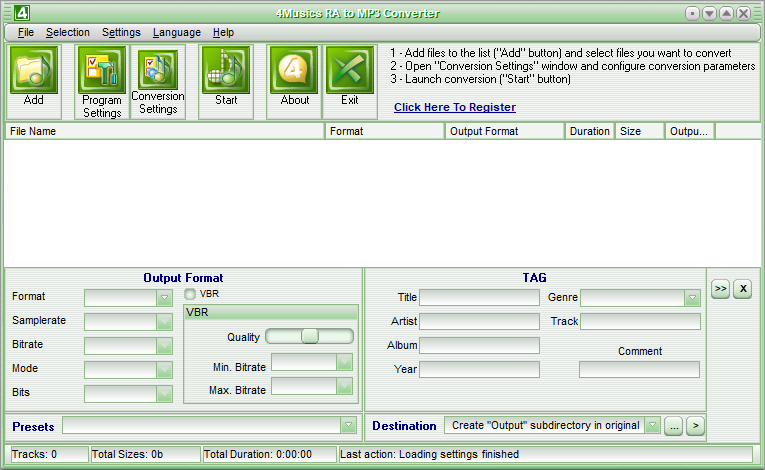This screenshot has height=470, width=765.
Task: Click the 'Tracks: 0' status bar entry
Action: point(48,454)
